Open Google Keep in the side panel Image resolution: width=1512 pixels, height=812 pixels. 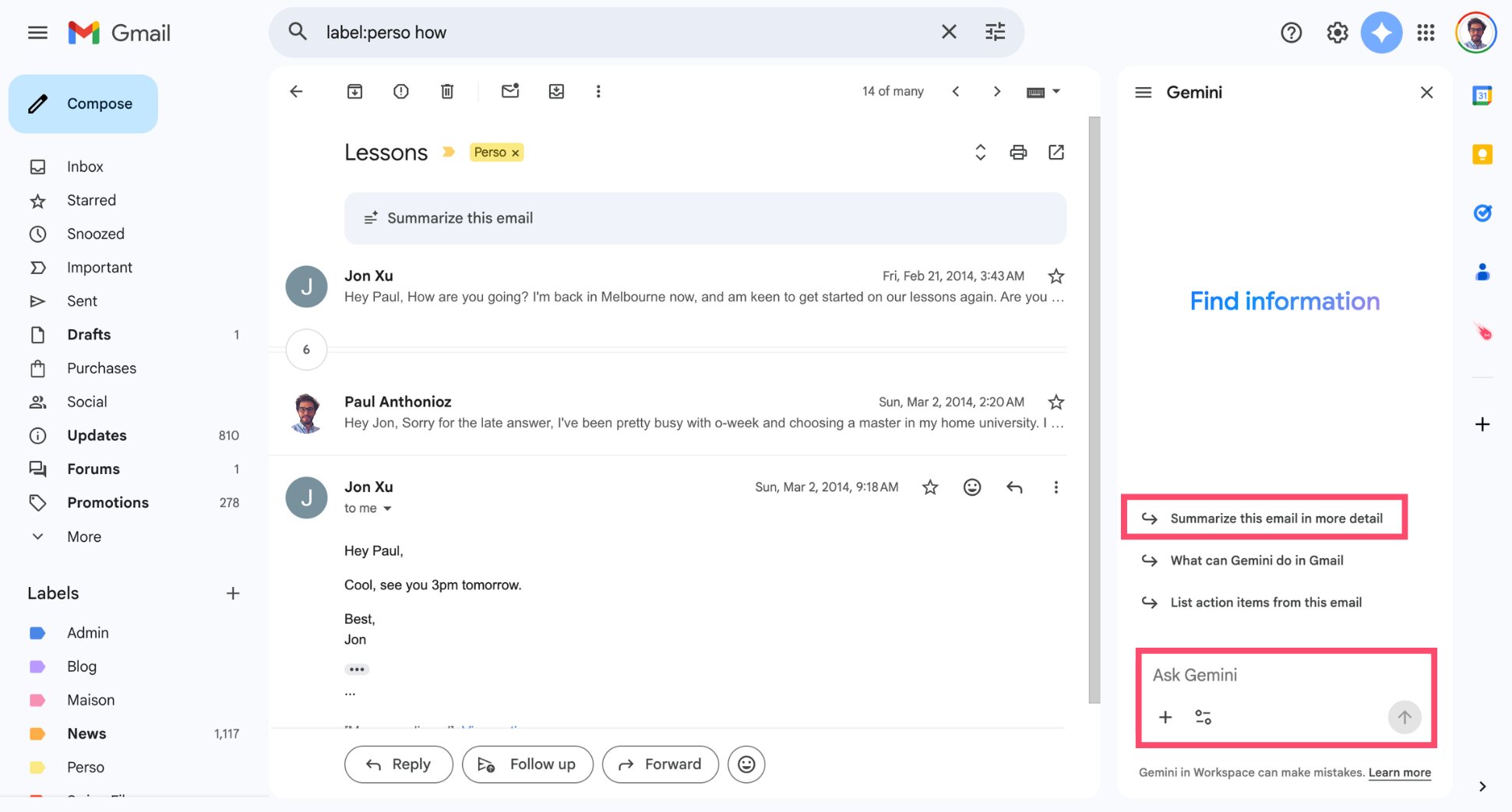tap(1482, 154)
